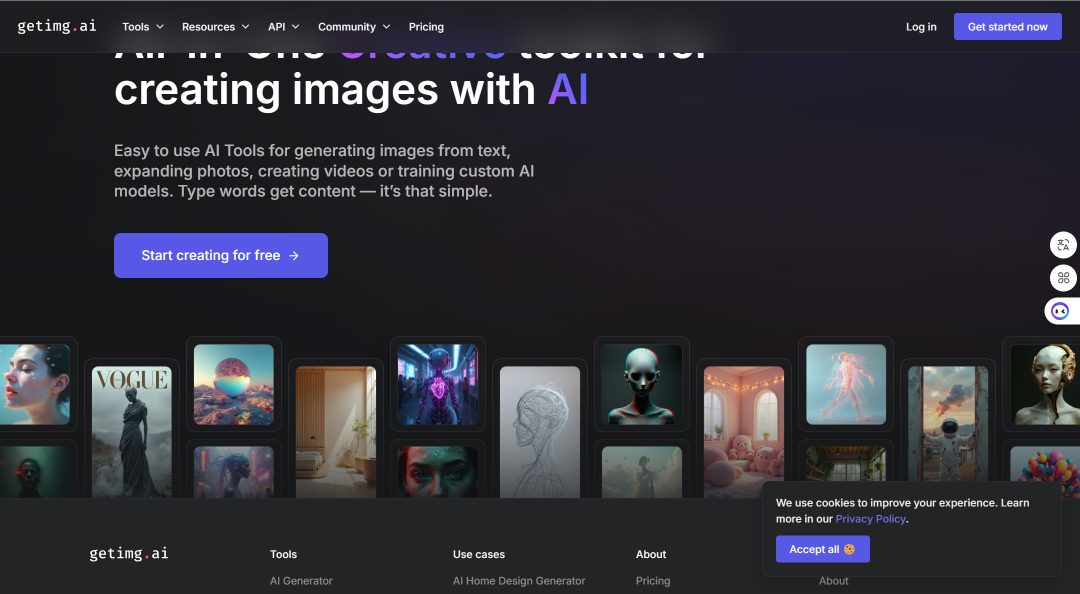This screenshot has height=594, width=1080.
Task: Click the "Use cases" footer heading
Action: coord(479,554)
